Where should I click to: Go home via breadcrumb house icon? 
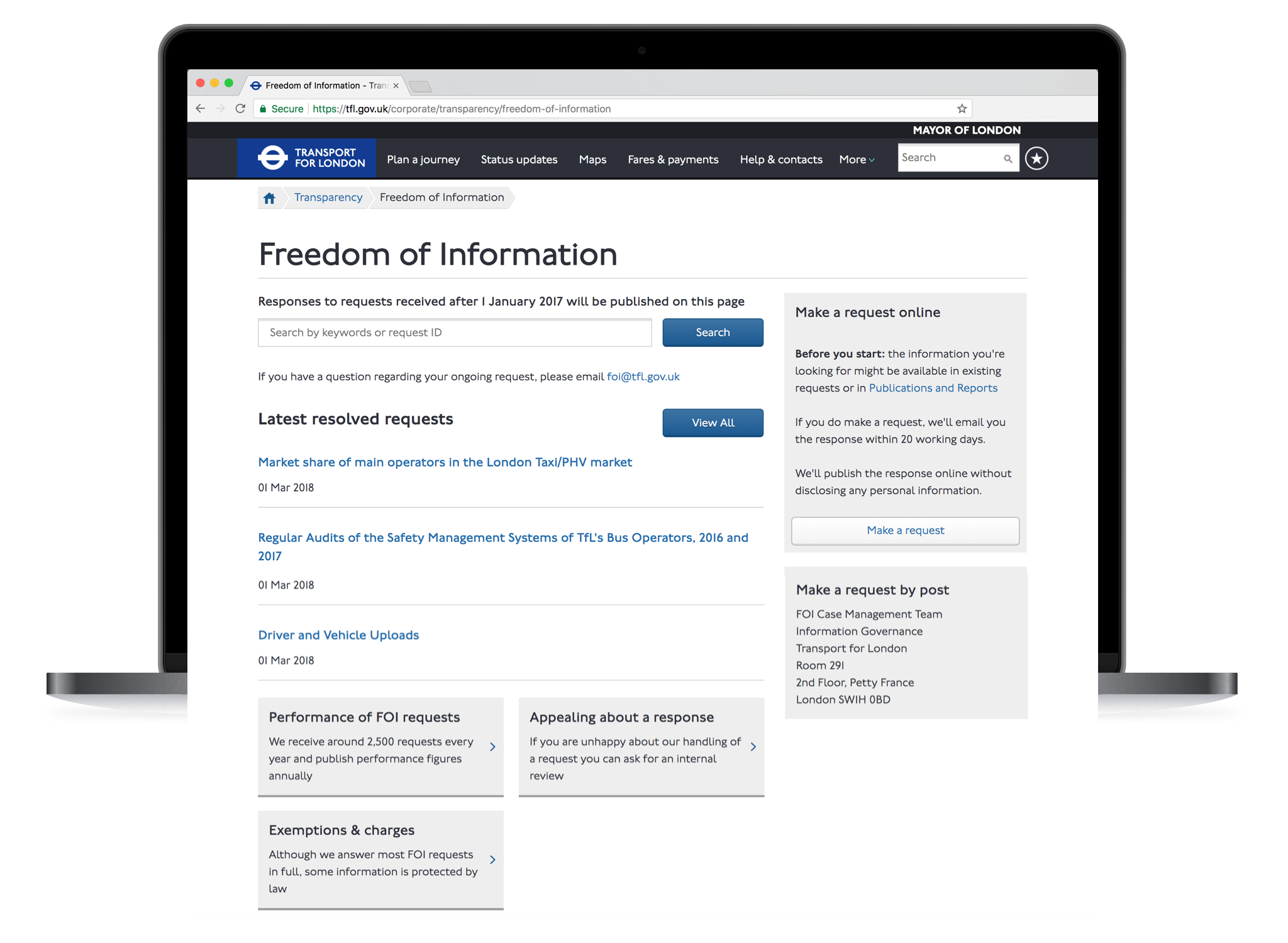[x=269, y=198]
